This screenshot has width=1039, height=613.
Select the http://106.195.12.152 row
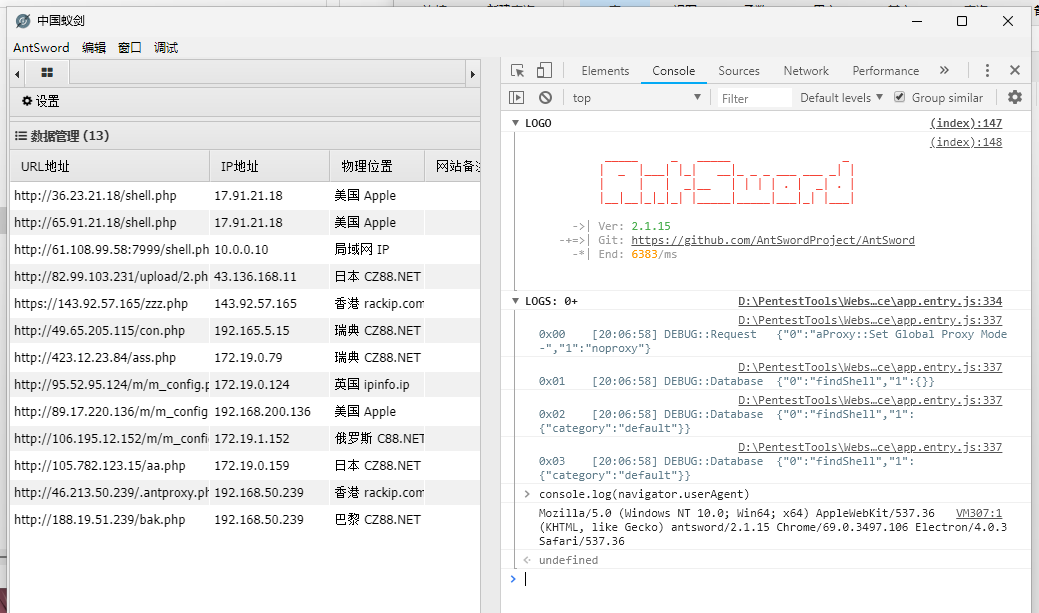point(245,439)
